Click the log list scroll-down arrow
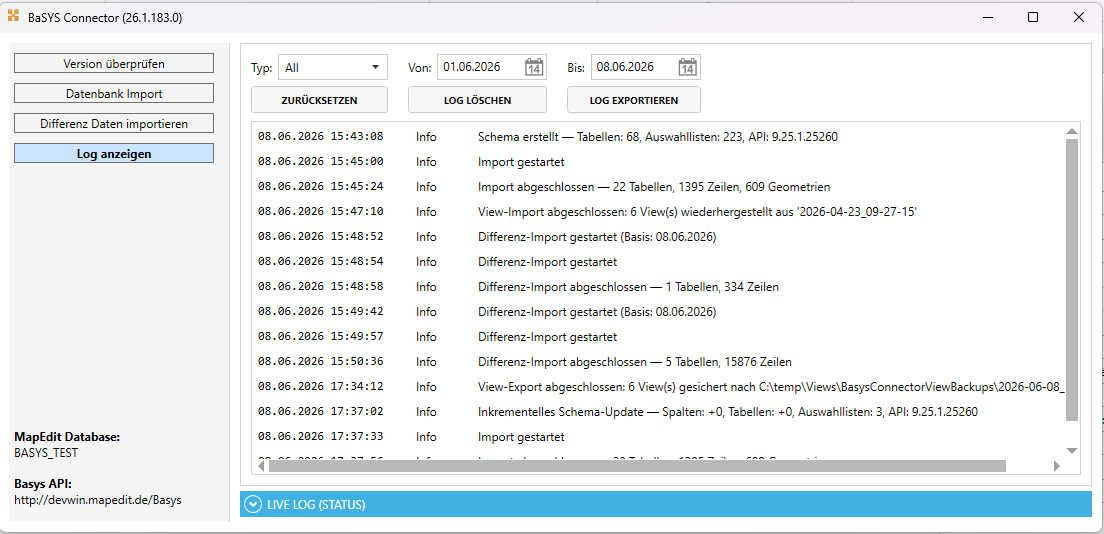1104x534 pixels. point(1072,450)
